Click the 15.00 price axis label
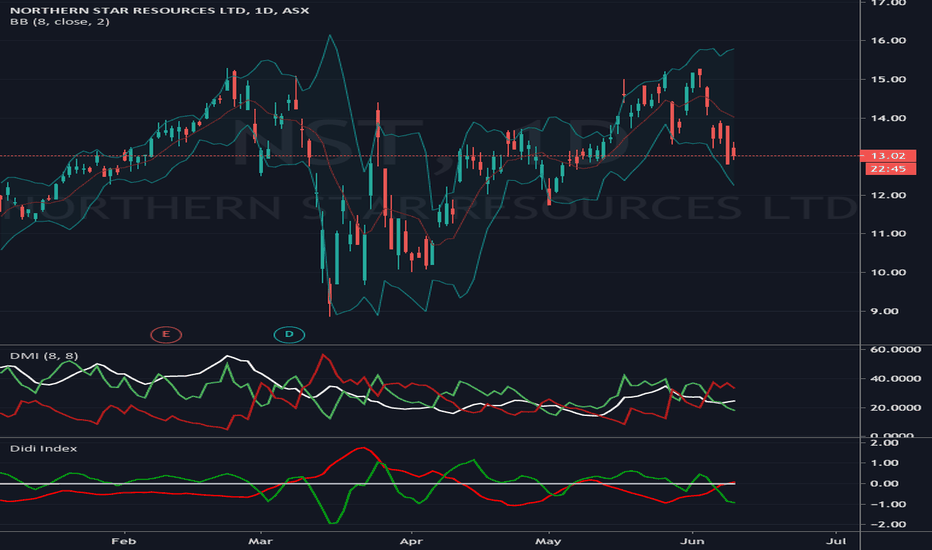Screen dimensions: 932x550 pyautogui.click(x=888, y=79)
